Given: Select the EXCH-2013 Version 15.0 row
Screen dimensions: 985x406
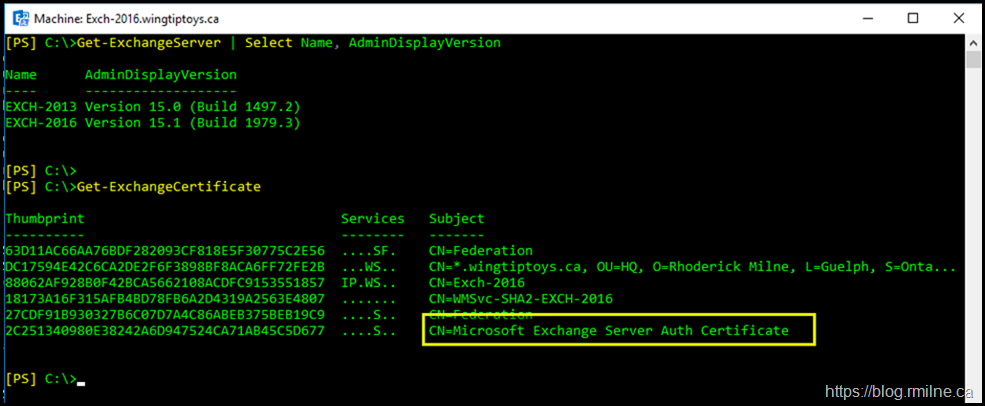Looking at the screenshot, I should pos(152,107).
